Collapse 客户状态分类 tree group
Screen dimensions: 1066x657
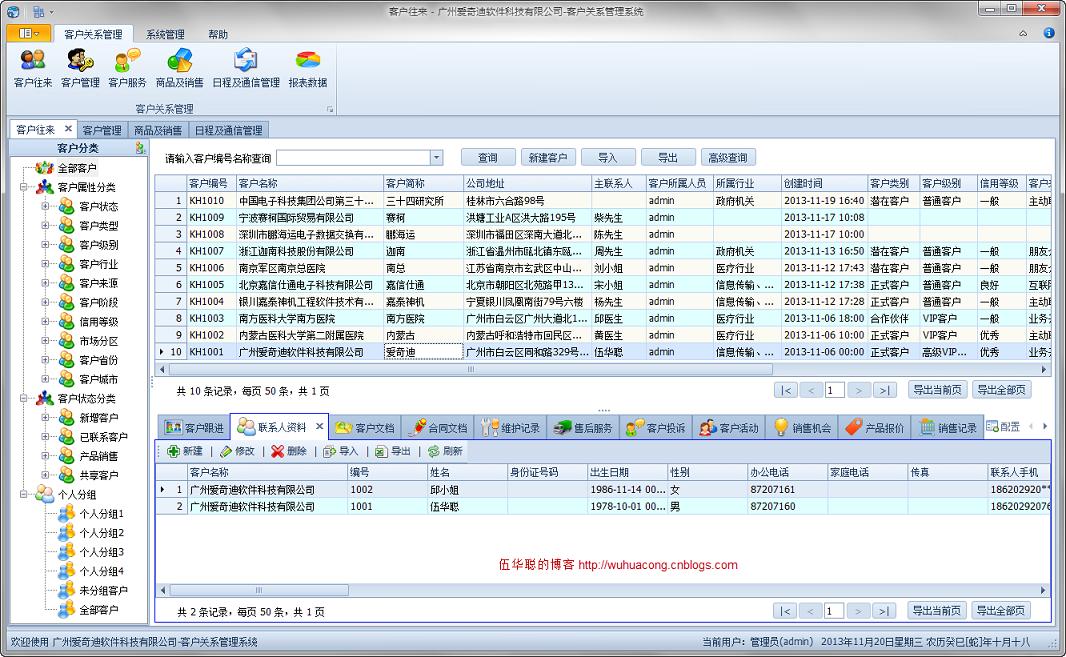coord(24,398)
